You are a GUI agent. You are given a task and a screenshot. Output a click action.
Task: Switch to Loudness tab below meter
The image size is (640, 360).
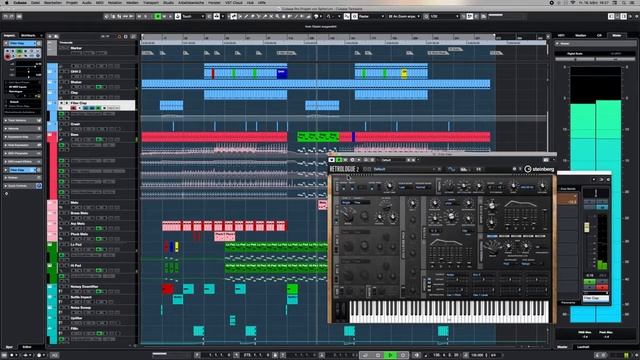coord(583,347)
